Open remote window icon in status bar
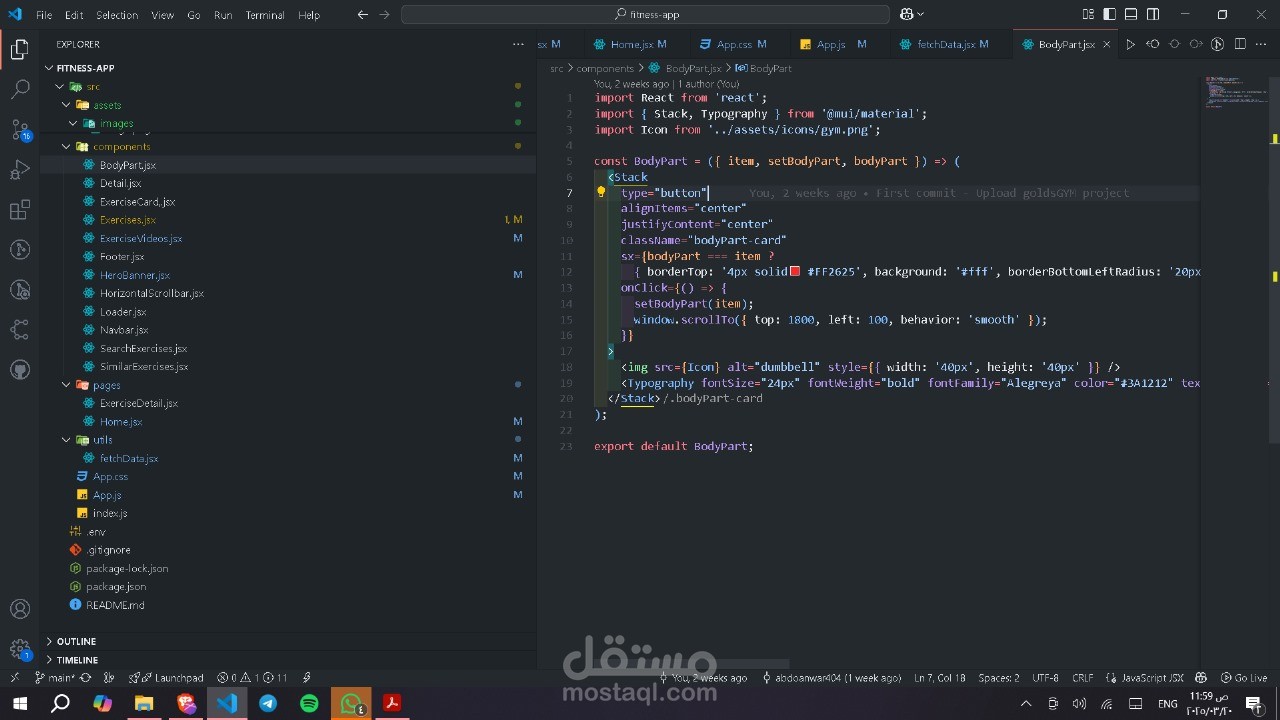1280x720 pixels. click(13, 678)
